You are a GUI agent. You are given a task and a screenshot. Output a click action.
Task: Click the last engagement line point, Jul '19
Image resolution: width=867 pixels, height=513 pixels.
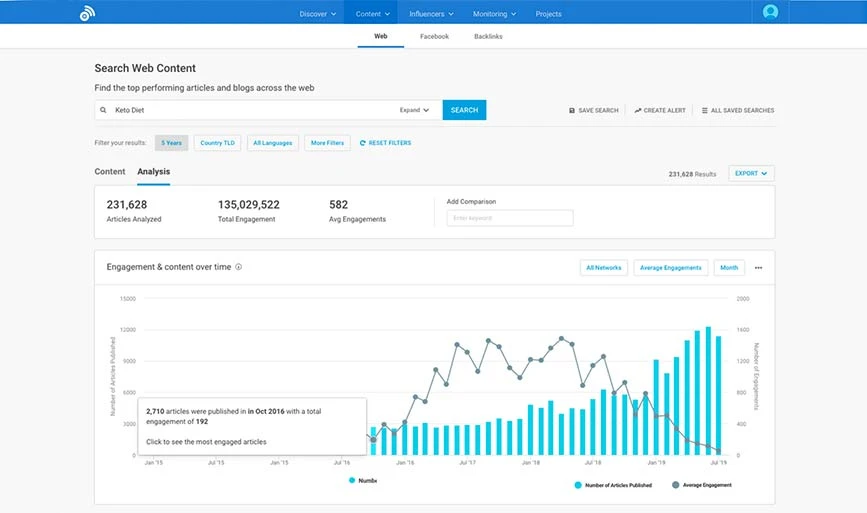(718, 451)
